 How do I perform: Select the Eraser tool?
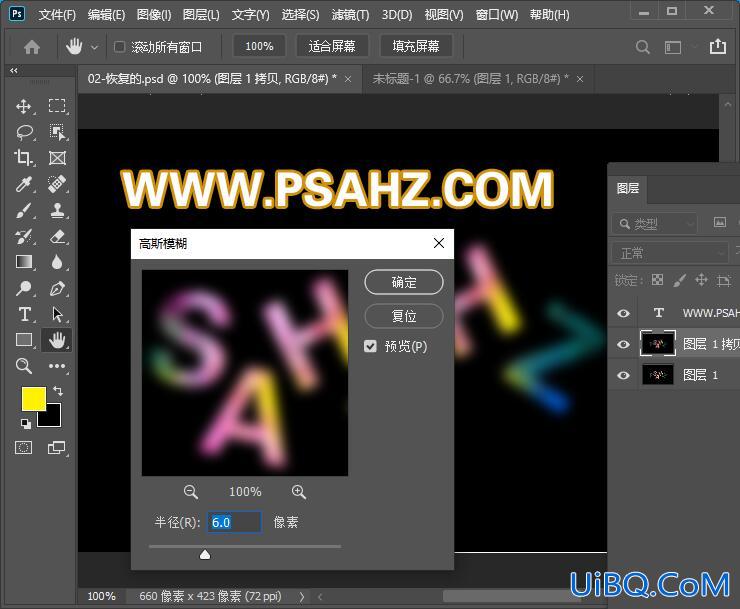pos(57,236)
